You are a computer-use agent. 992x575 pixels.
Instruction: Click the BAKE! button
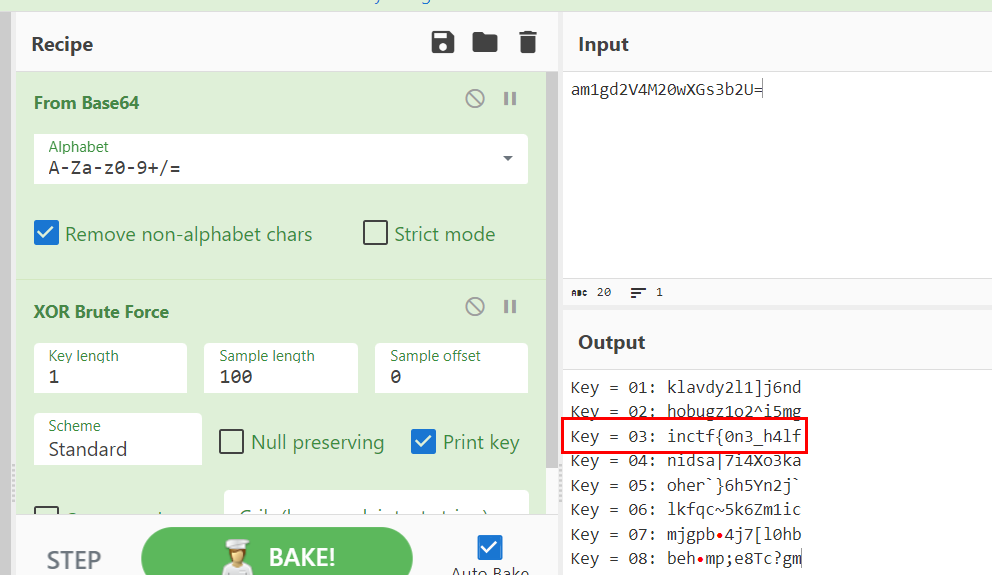[x=277, y=555]
